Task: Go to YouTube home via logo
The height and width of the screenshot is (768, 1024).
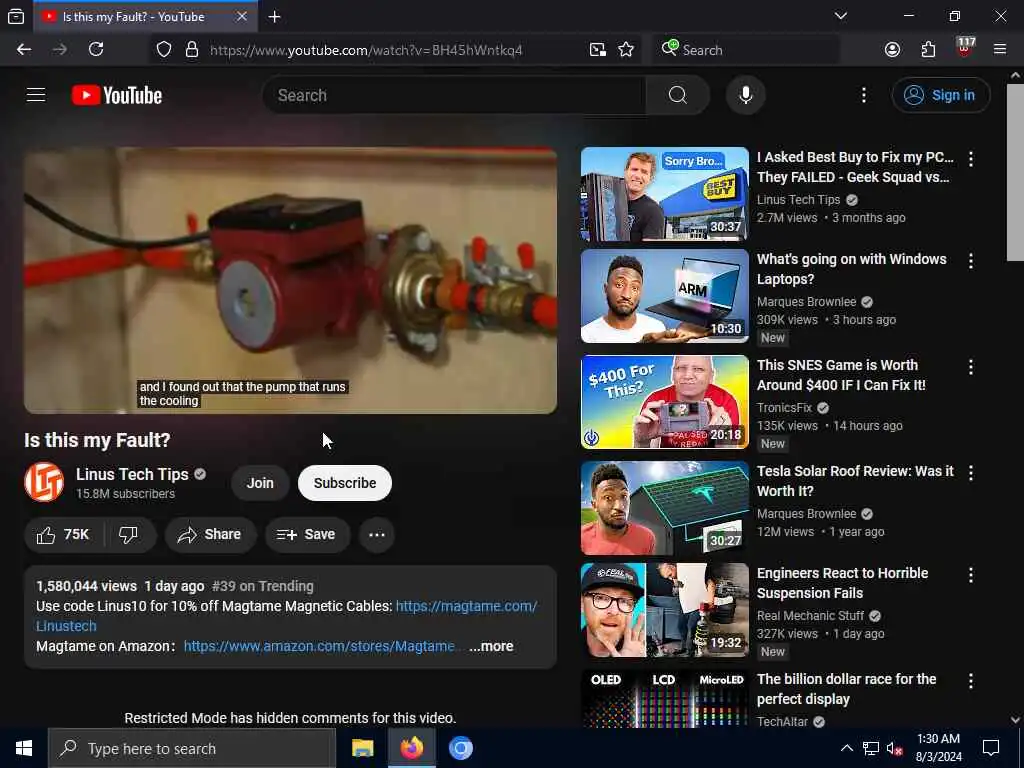Action: point(117,95)
